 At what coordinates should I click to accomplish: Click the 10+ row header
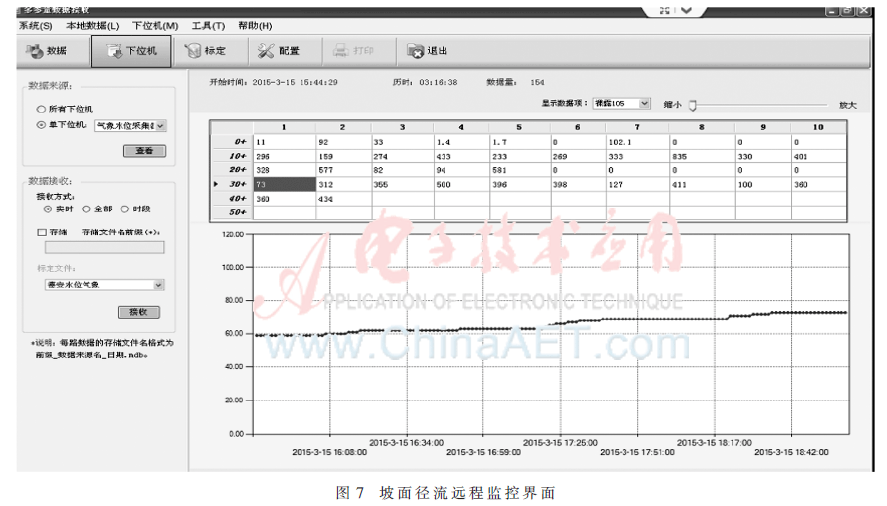232,156
